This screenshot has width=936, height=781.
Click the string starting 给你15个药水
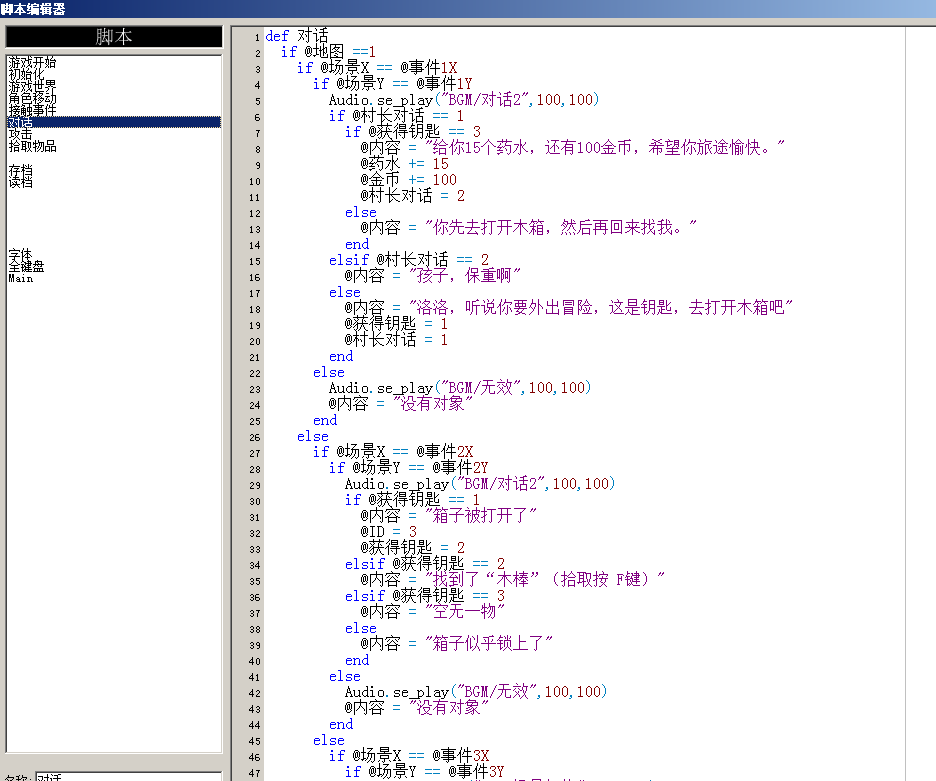605,147
